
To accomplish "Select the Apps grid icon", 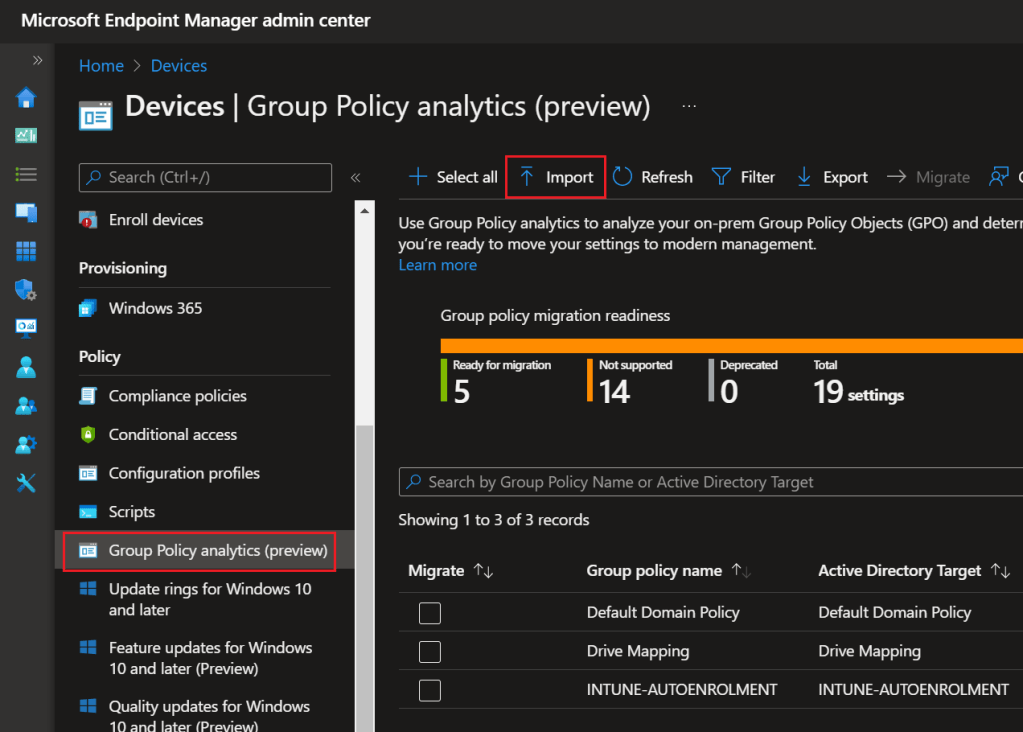I will (x=26, y=251).
